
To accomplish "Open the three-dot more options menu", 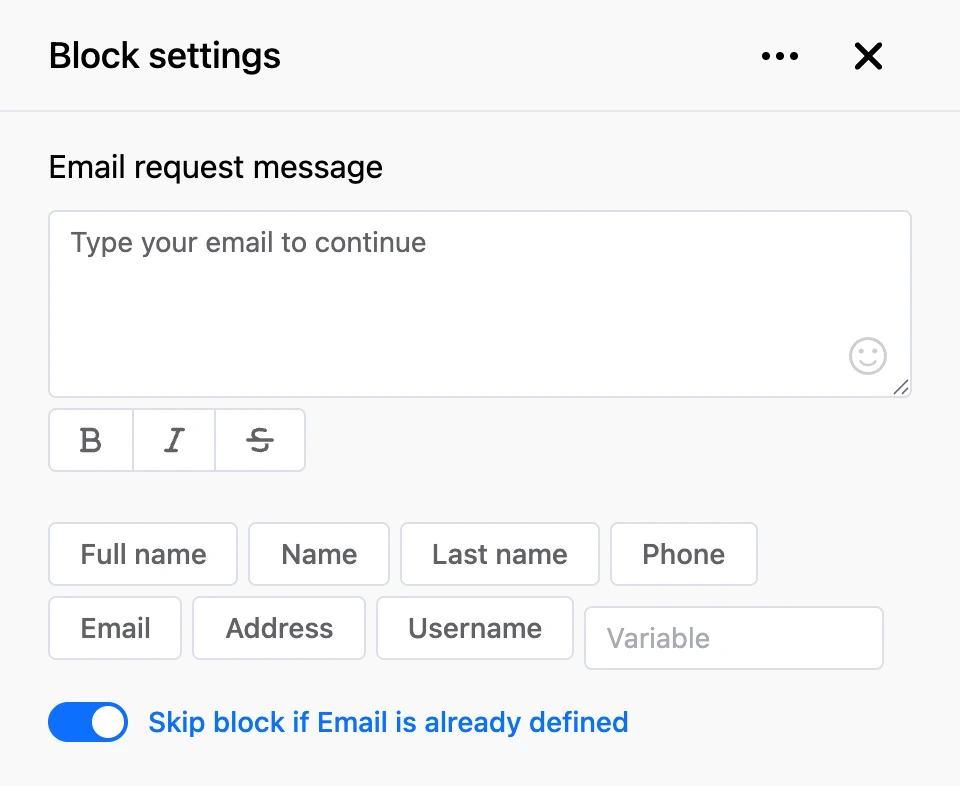I will tap(779, 56).
